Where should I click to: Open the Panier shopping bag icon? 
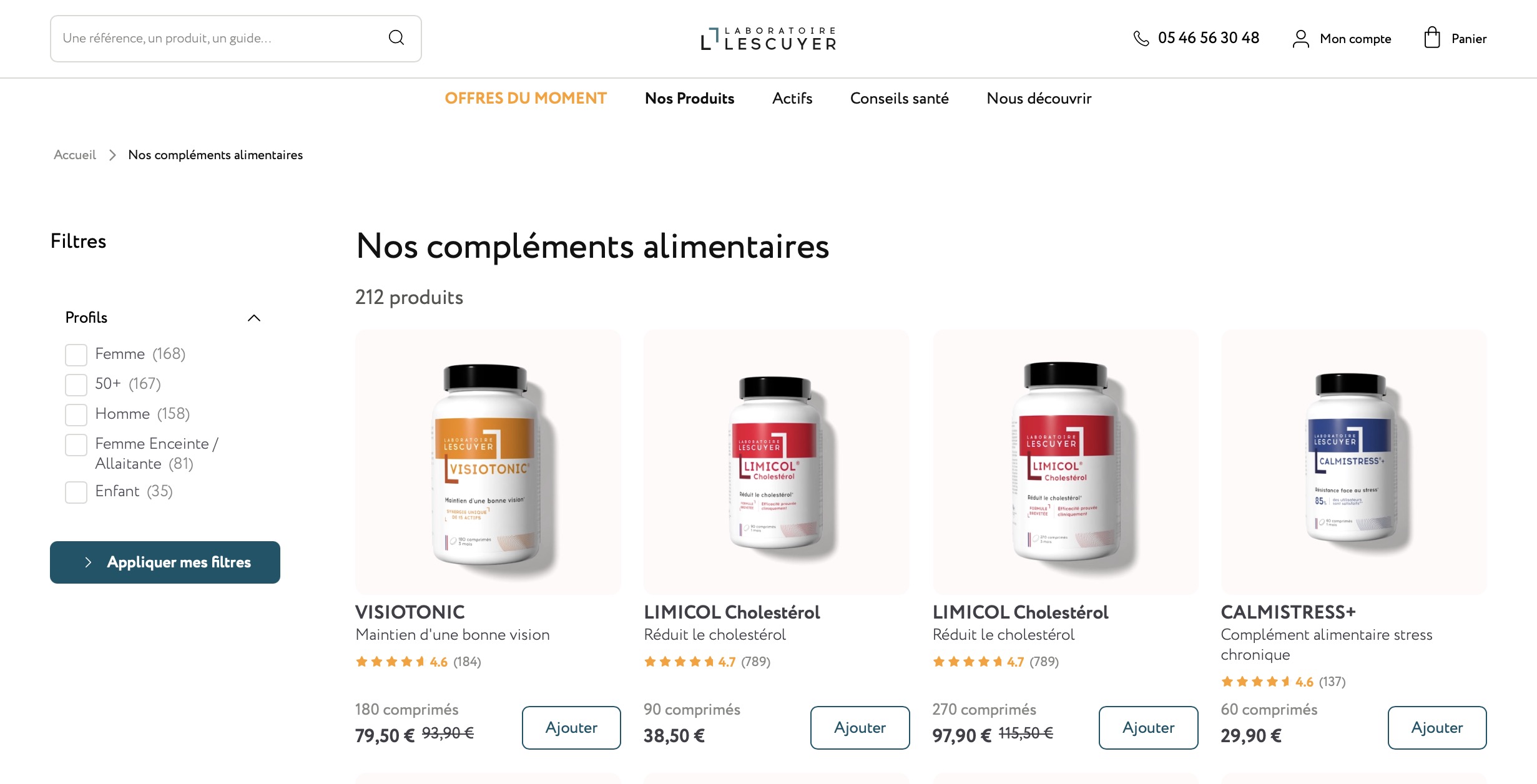pyautogui.click(x=1431, y=37)
